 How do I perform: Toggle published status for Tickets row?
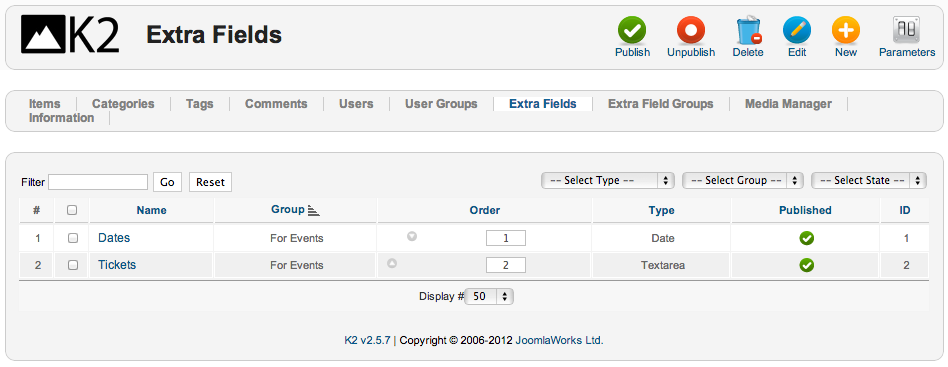coord(807,265)
